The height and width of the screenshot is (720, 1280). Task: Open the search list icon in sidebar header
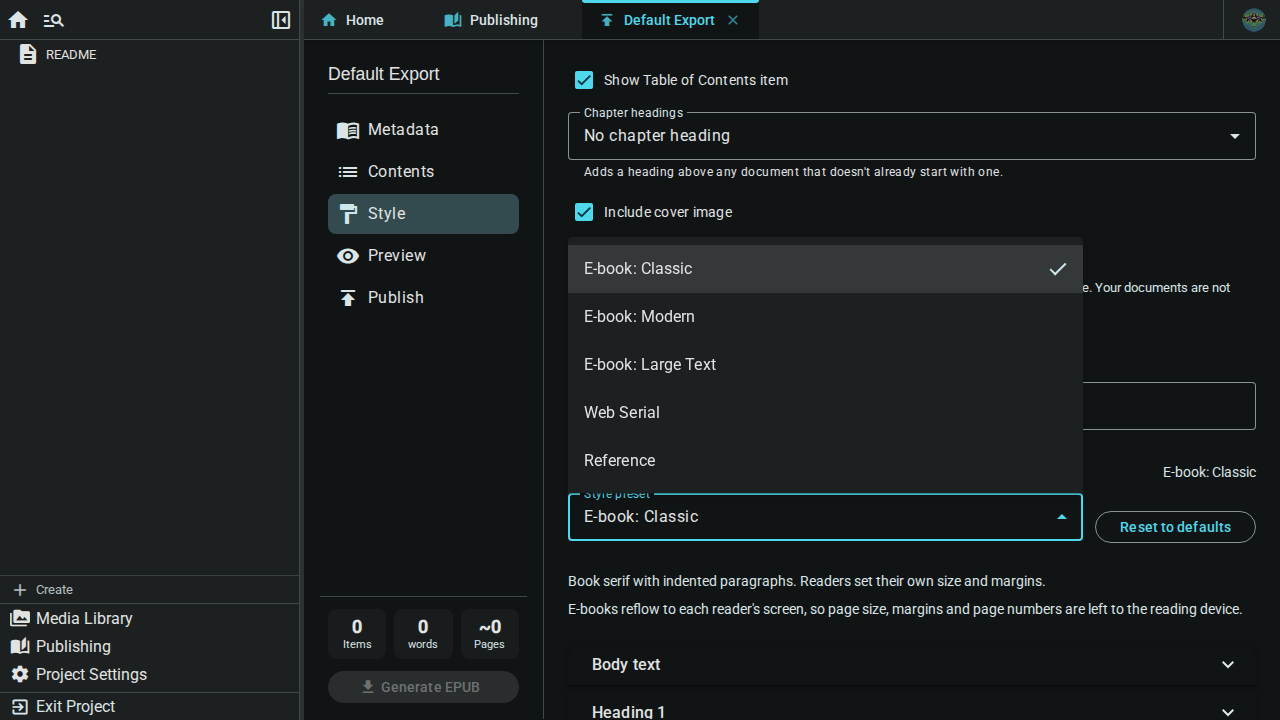(54, 20)
